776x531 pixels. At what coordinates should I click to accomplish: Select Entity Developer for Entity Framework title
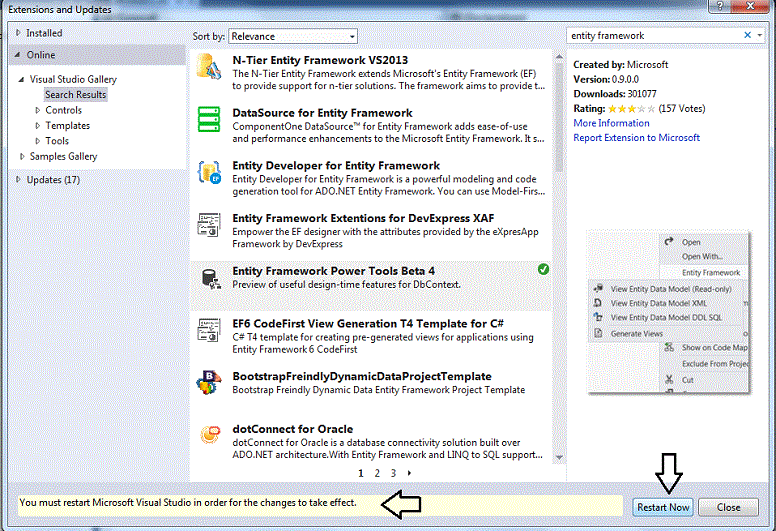point(336,166)
